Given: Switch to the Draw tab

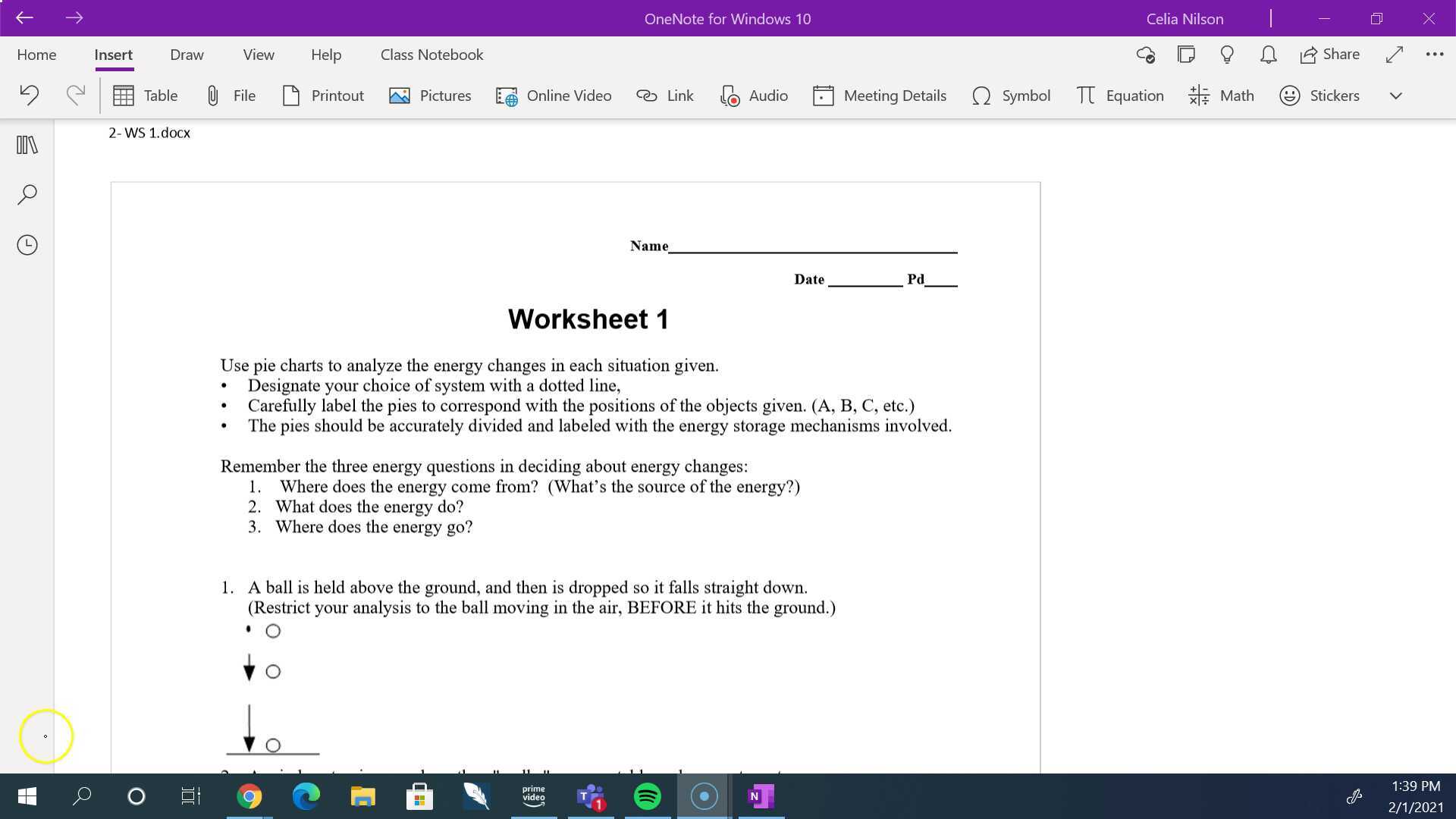Looking at the screenshot, I should click(187, 55).
